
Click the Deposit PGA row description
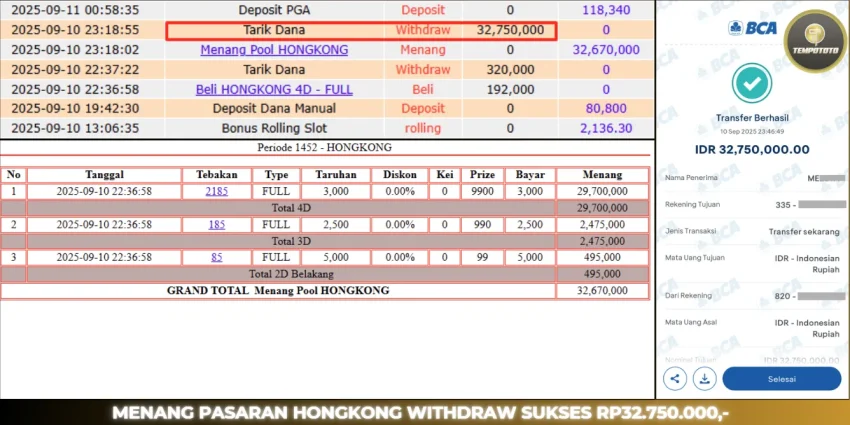tap(274, 10)
